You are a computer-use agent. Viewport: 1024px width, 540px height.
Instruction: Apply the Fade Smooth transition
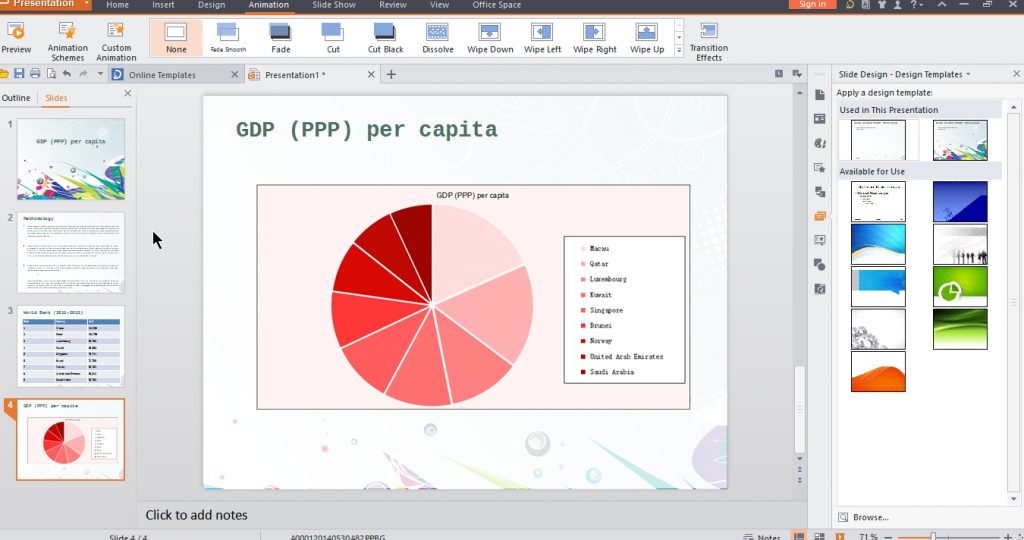pos(228,38)
